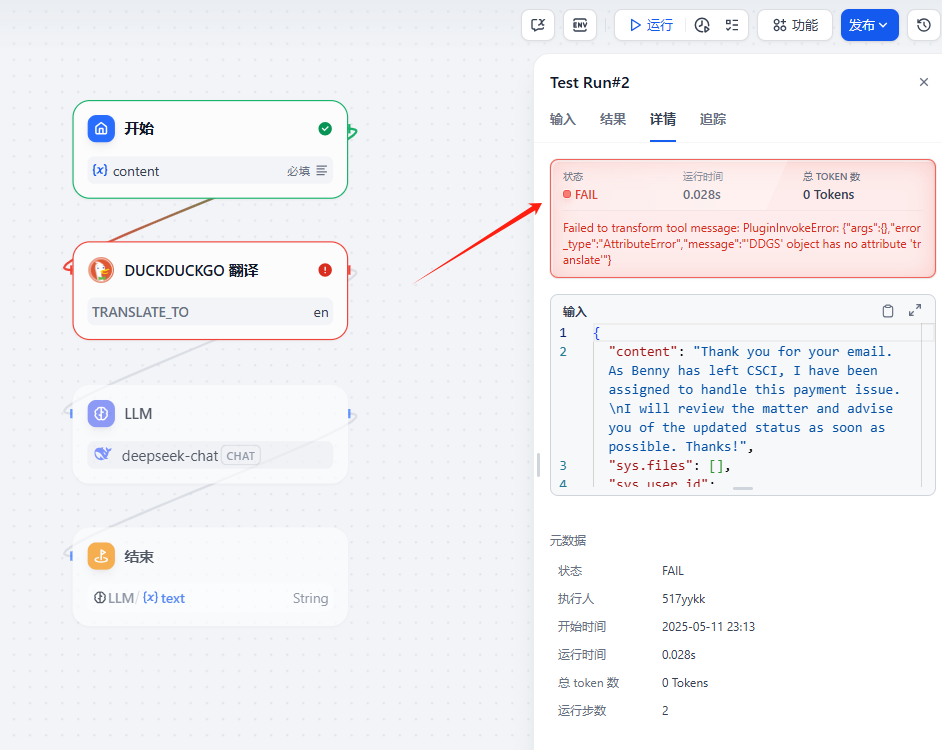Open the checklist icon beside run history
The image size is (942, 750).
pos(732,25)
